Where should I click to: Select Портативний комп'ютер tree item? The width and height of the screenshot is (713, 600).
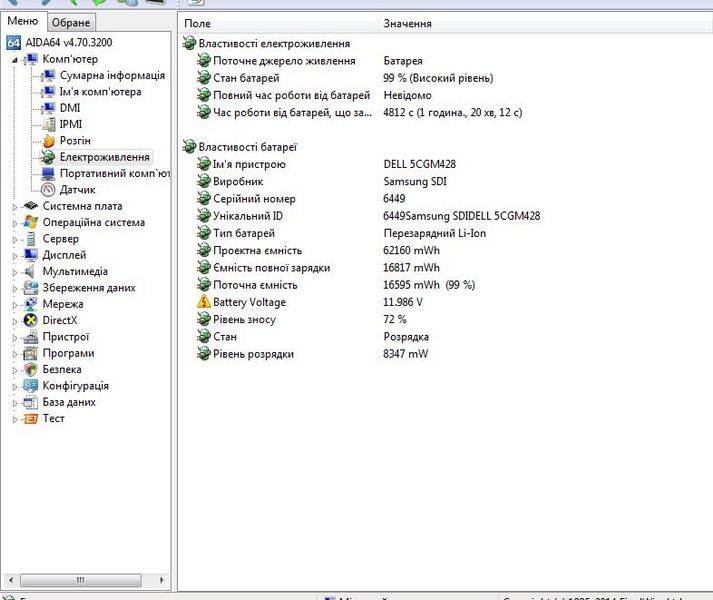click(115, 174)
